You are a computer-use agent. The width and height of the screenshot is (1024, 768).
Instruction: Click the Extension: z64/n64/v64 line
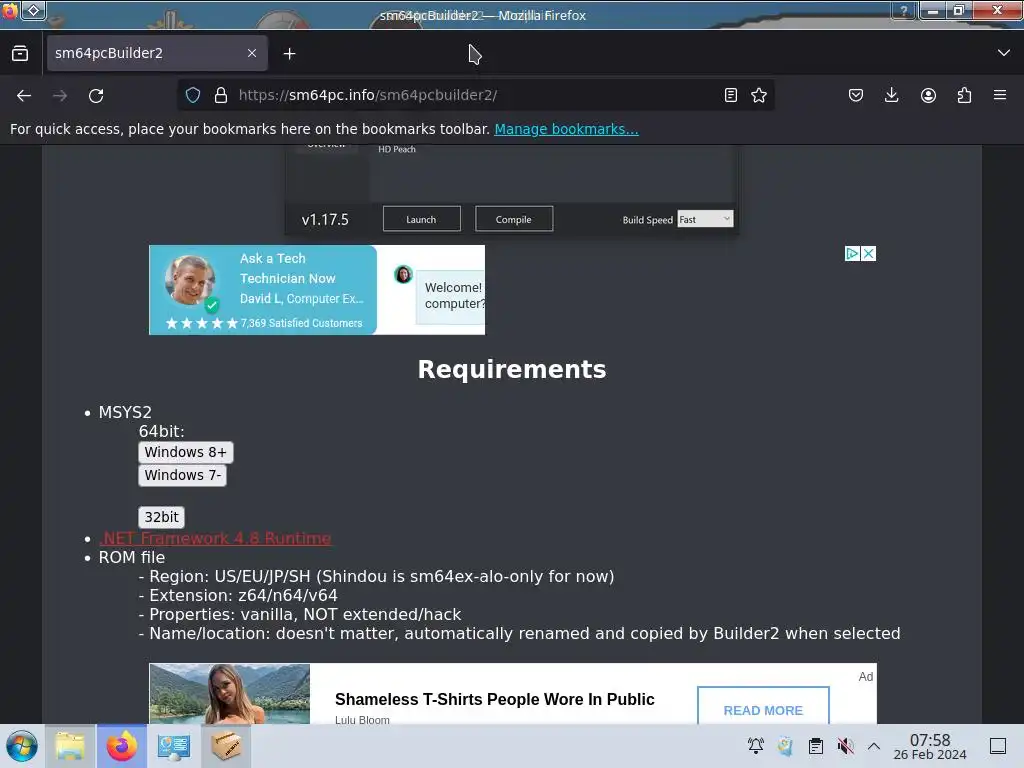[238, 596]
